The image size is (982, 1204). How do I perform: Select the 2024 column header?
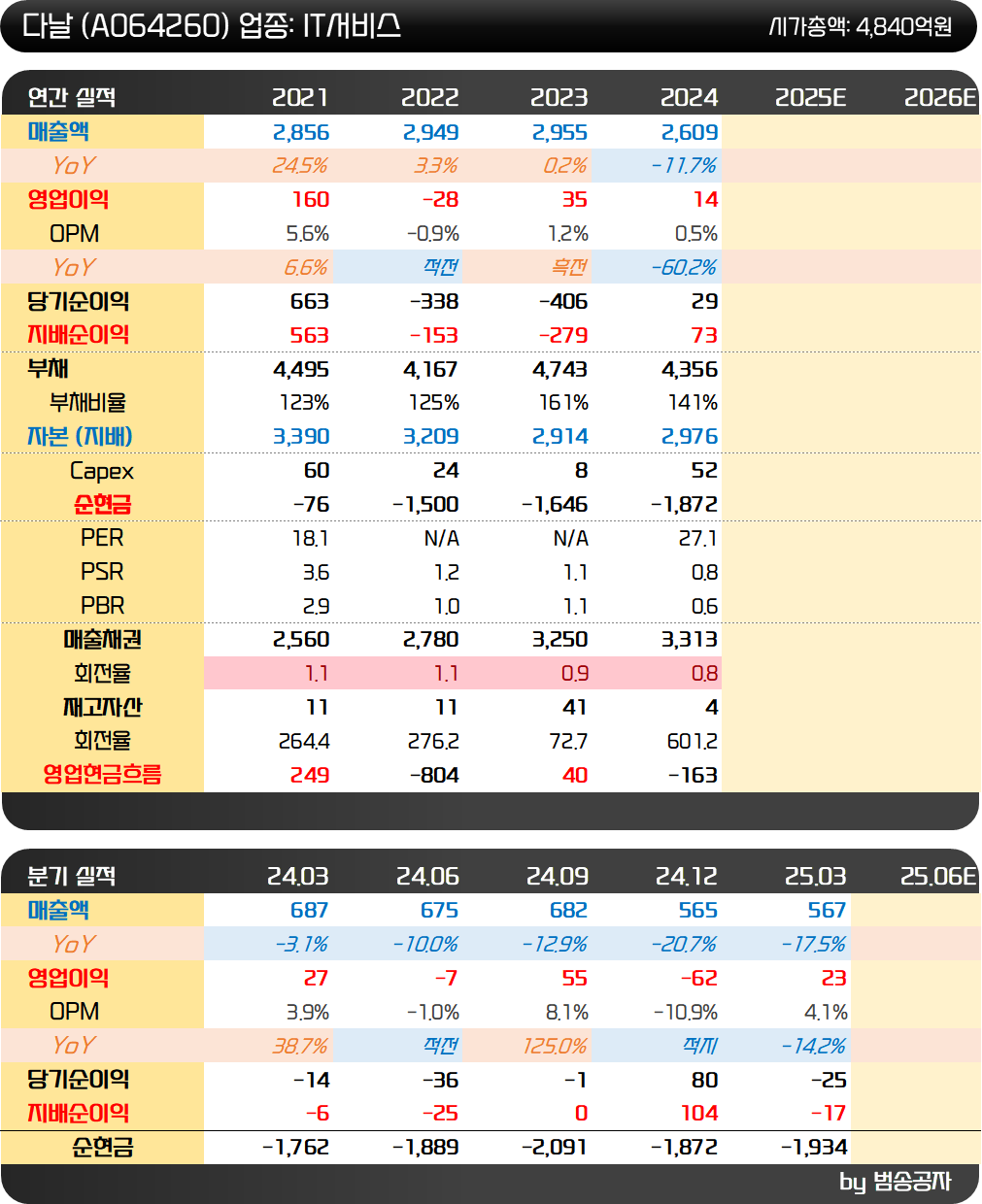click(x=689, y=97)
